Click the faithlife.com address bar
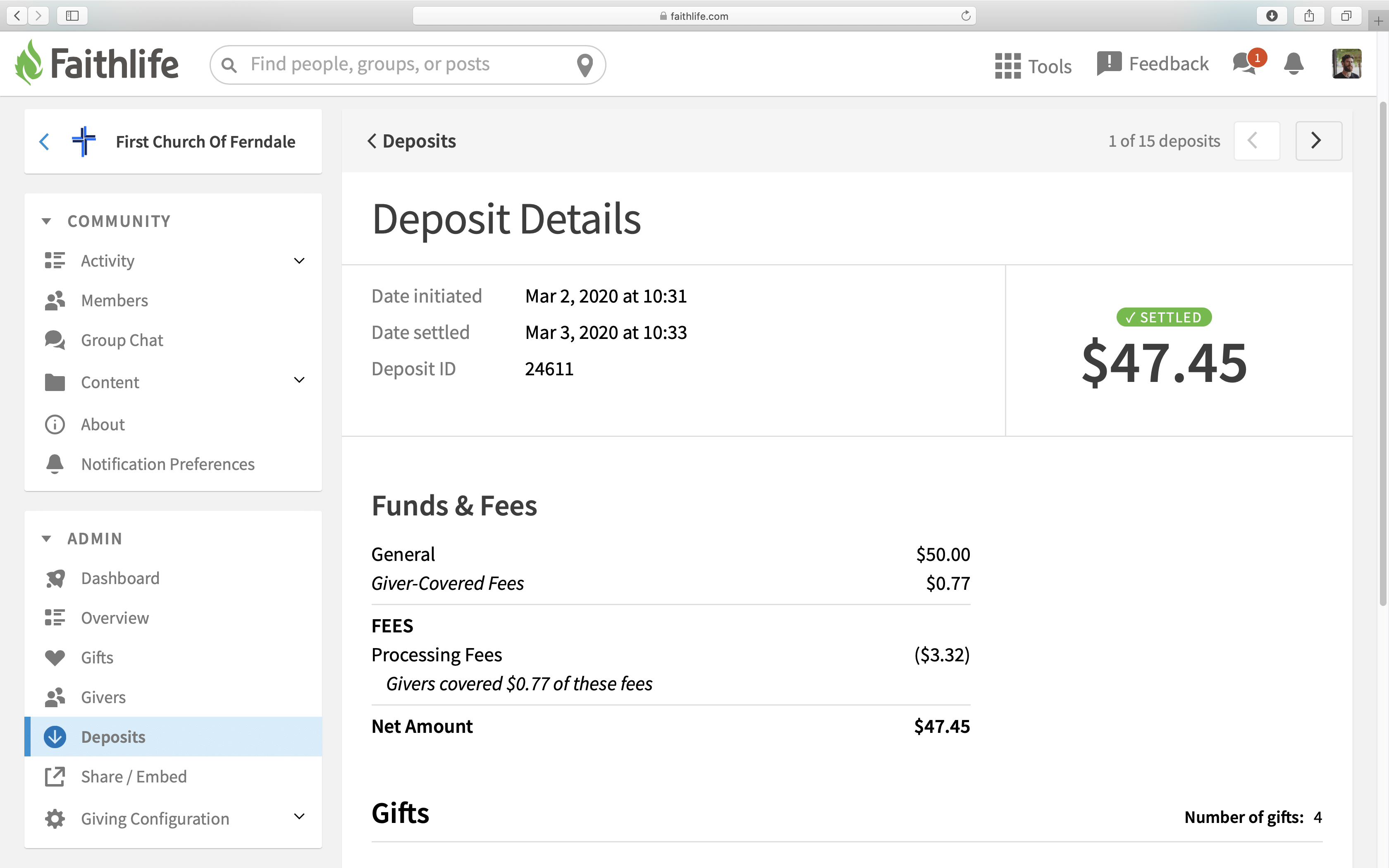The width and height of the screenshot is (1389, 868). tap(694, 16)
